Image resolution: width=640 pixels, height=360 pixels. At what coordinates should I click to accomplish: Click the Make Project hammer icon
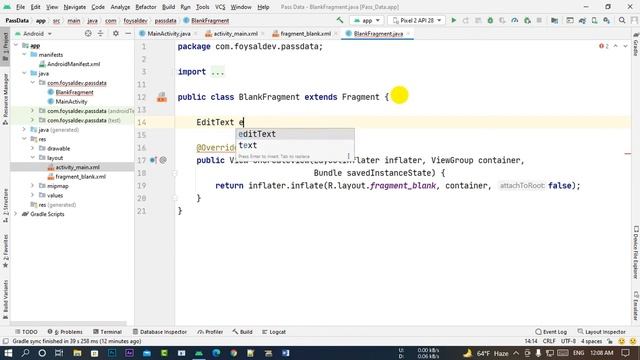340,20
